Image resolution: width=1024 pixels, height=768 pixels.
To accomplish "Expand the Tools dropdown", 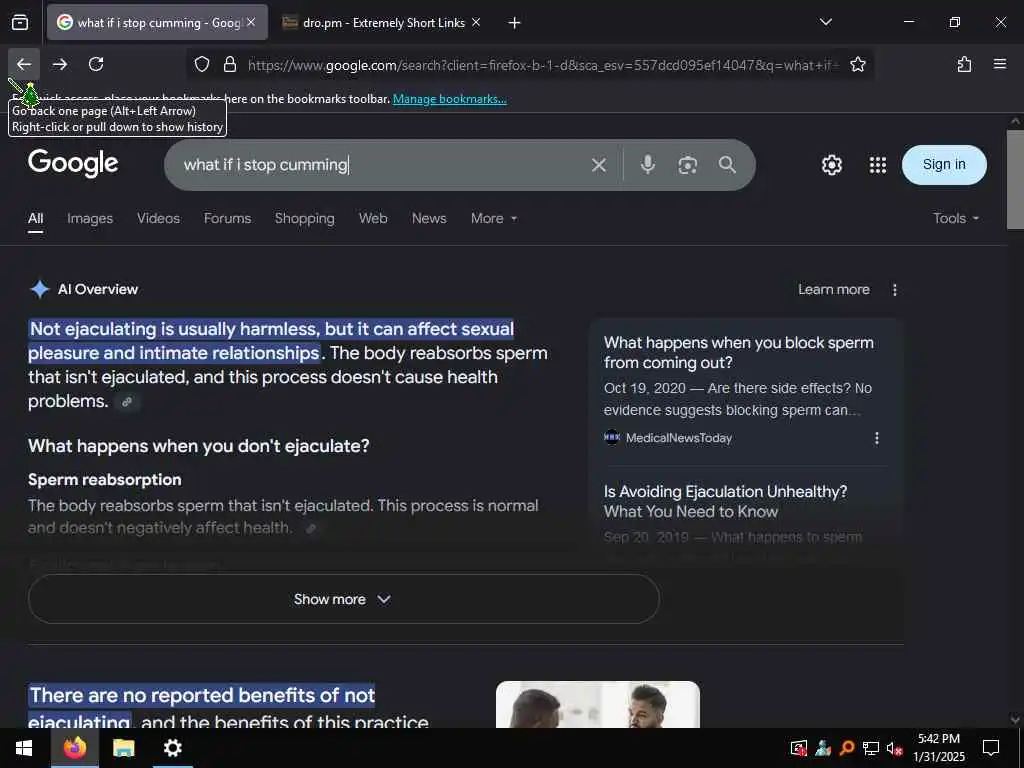I will [955, 218].
